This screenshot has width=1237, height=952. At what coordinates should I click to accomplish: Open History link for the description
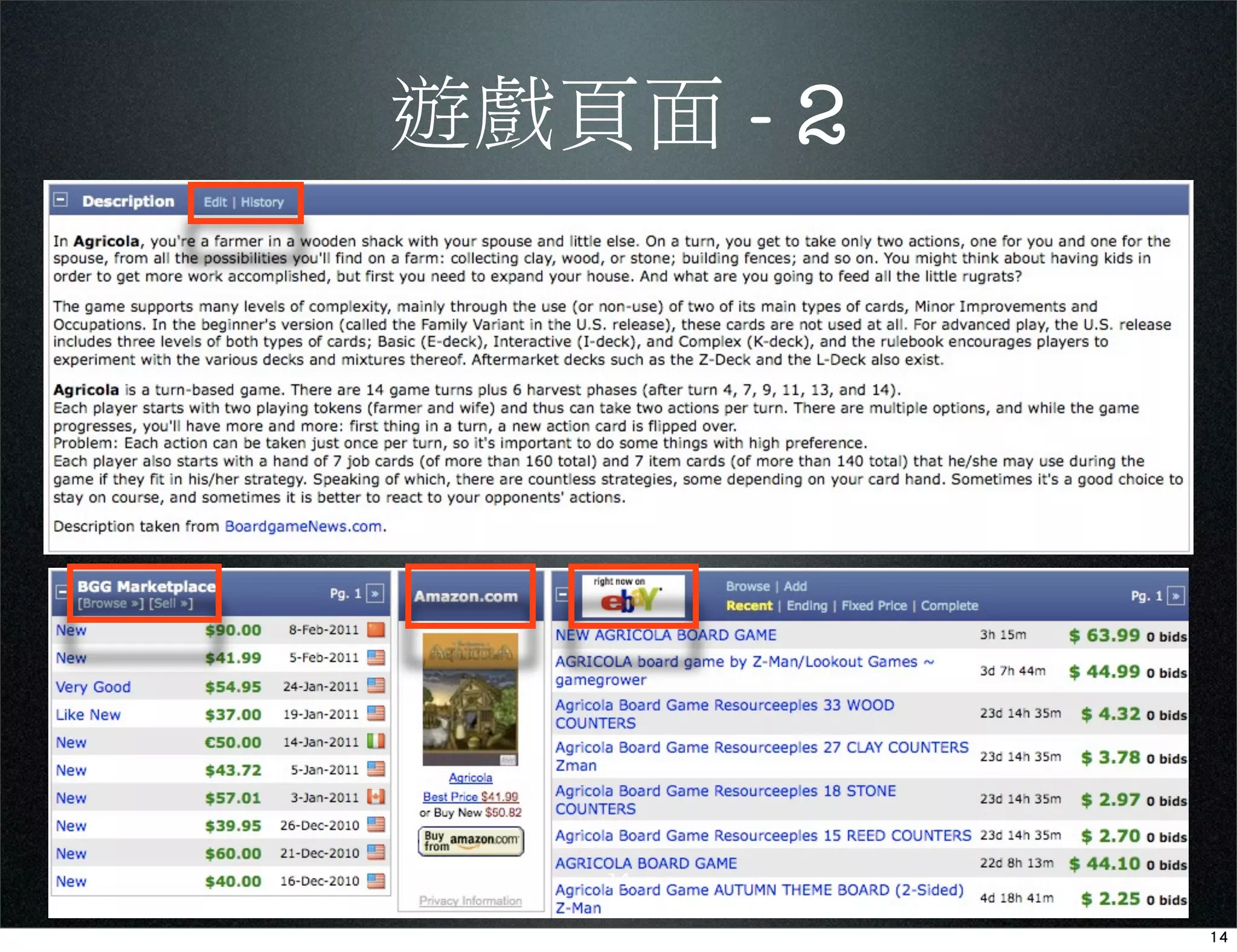click(262, 202)
